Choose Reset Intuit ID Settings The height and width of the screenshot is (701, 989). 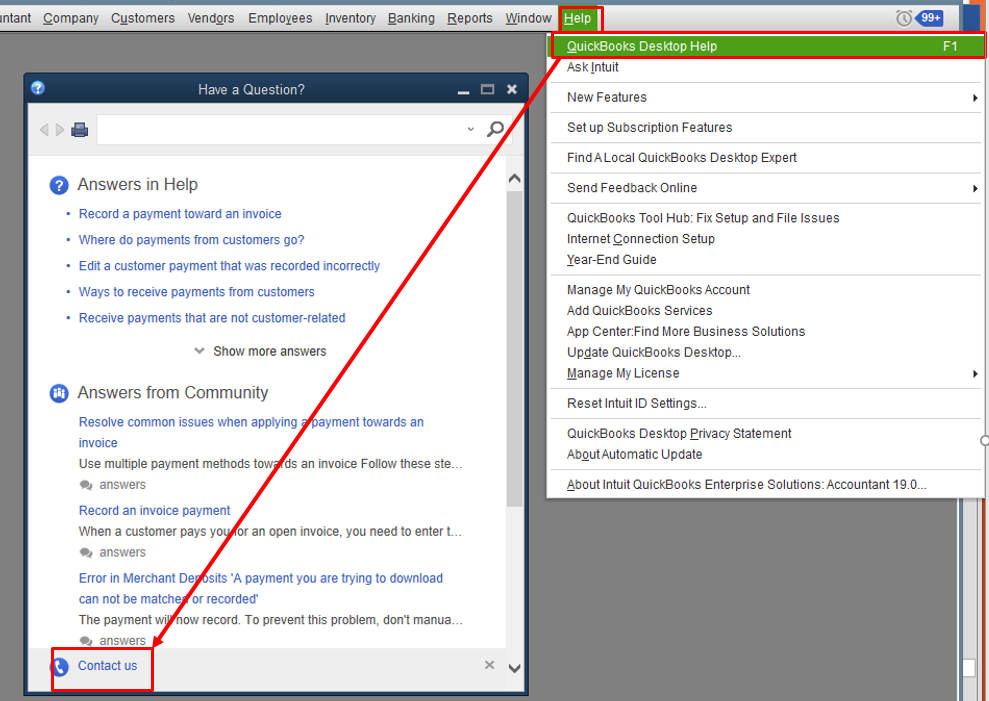(x=767, y=403)
